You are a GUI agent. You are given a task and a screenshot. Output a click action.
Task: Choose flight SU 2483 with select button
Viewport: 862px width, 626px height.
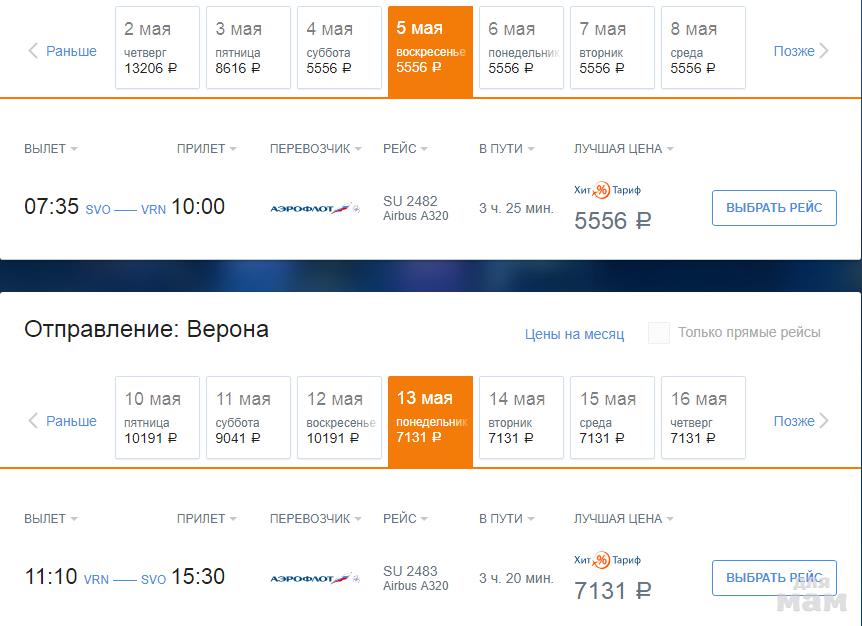[774, 578]
